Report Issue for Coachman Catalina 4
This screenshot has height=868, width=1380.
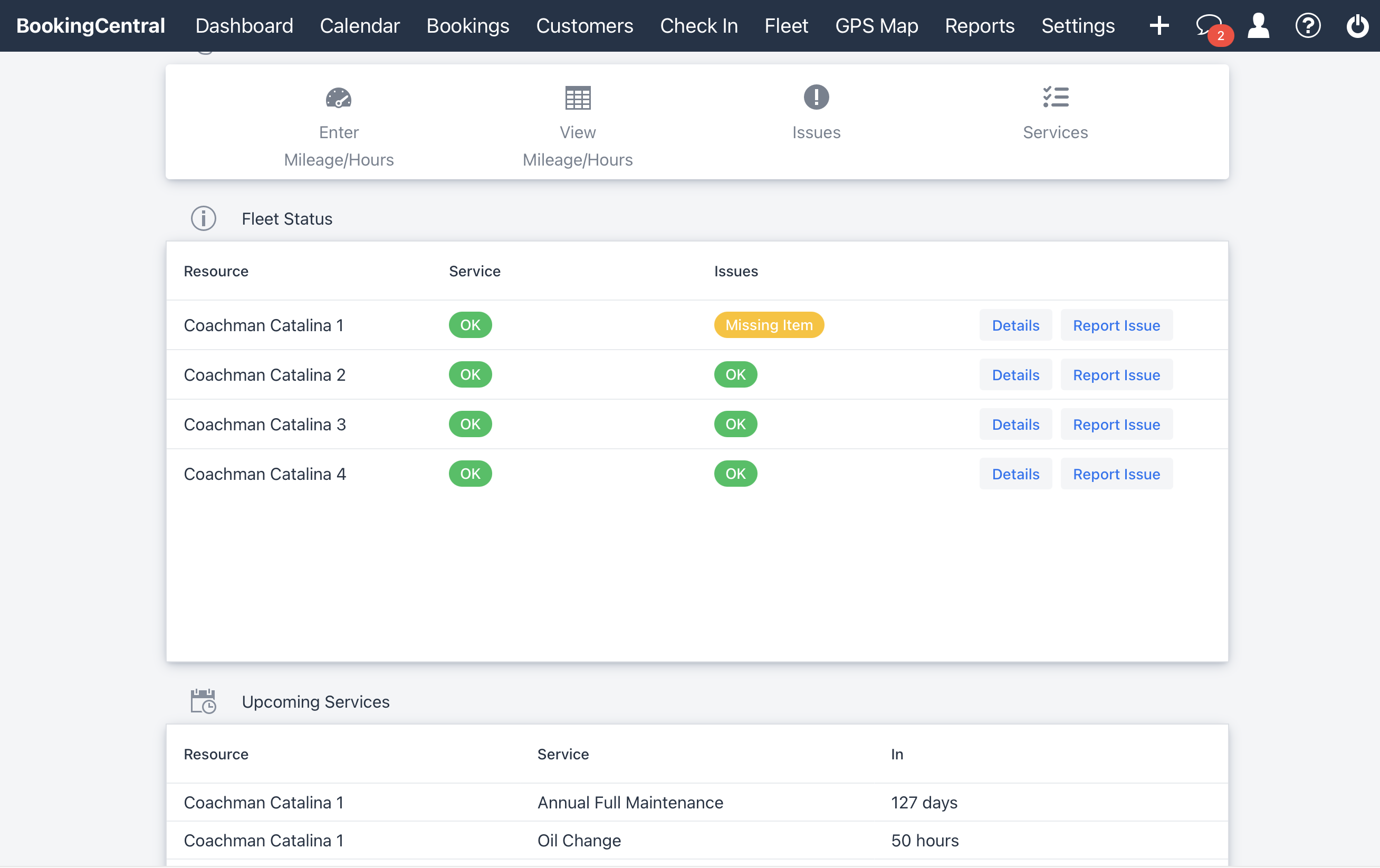pos(1116,474)
